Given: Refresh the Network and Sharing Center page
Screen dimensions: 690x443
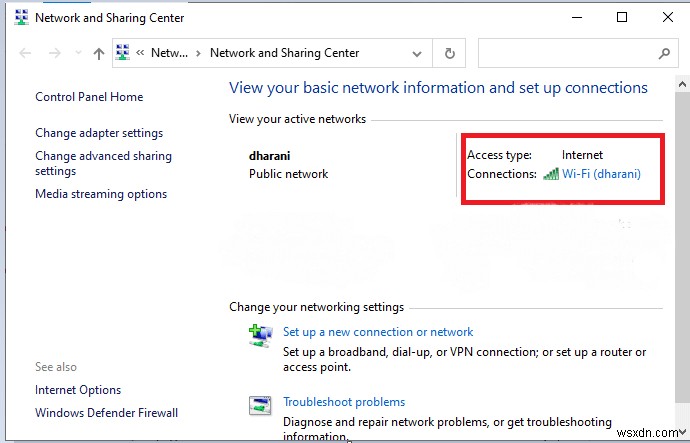Looking at the screenshot, I should [450, 54].
